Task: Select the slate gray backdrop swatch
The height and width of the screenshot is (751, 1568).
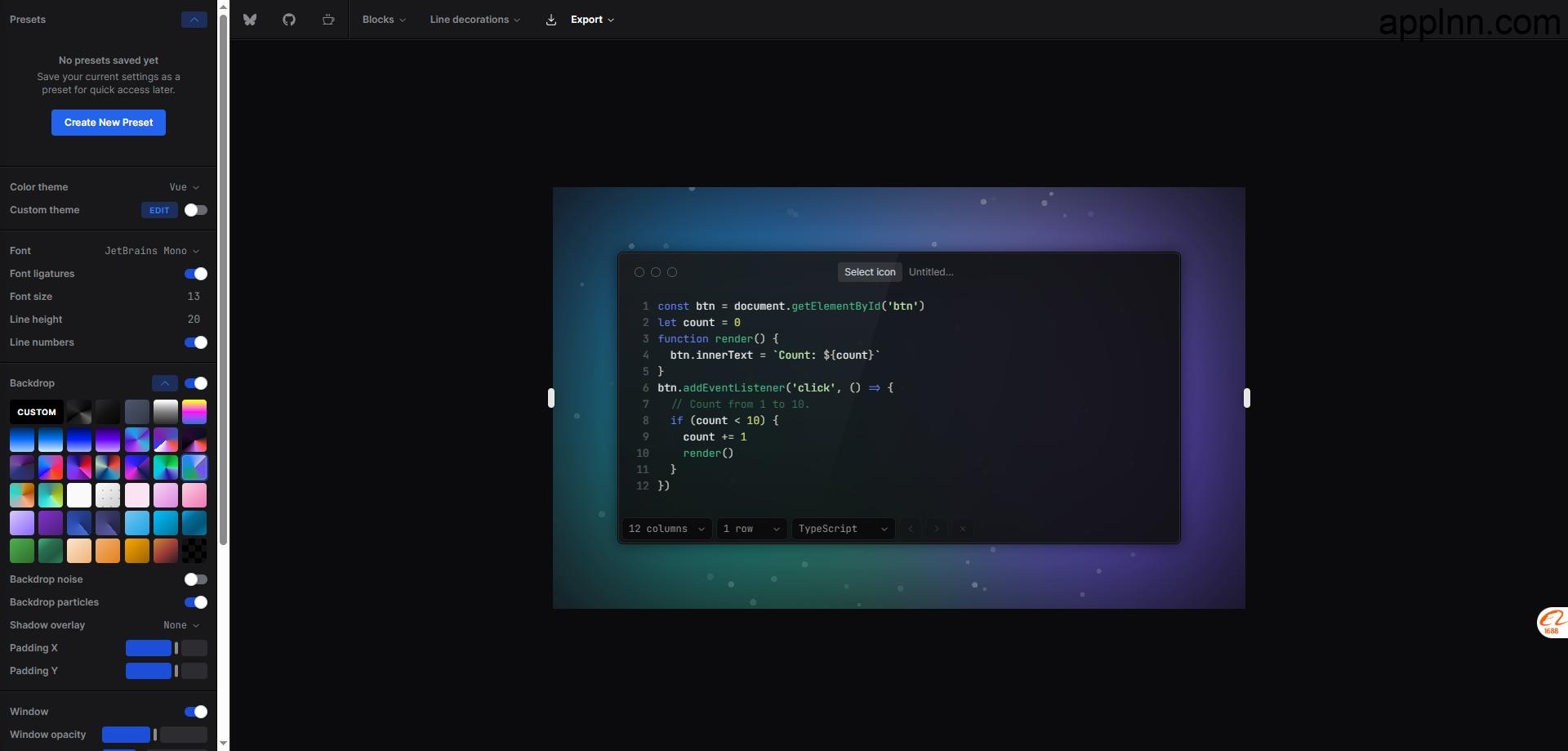Action: pos(137,412)
